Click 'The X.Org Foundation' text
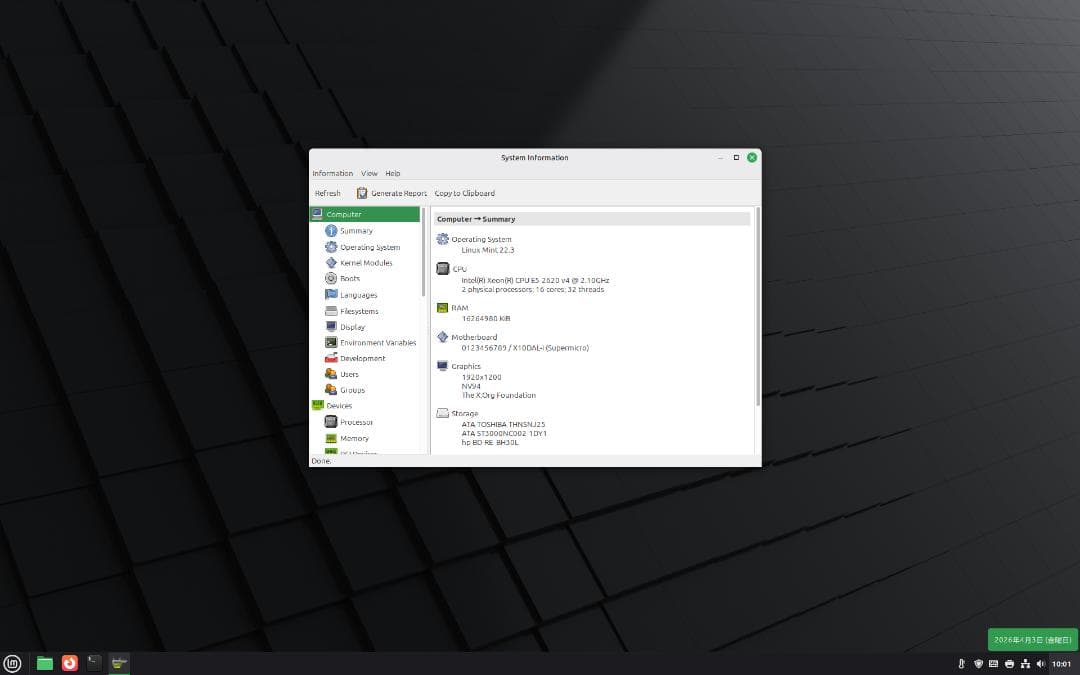This screenshot has height=675, width=1080. (499, 395)
